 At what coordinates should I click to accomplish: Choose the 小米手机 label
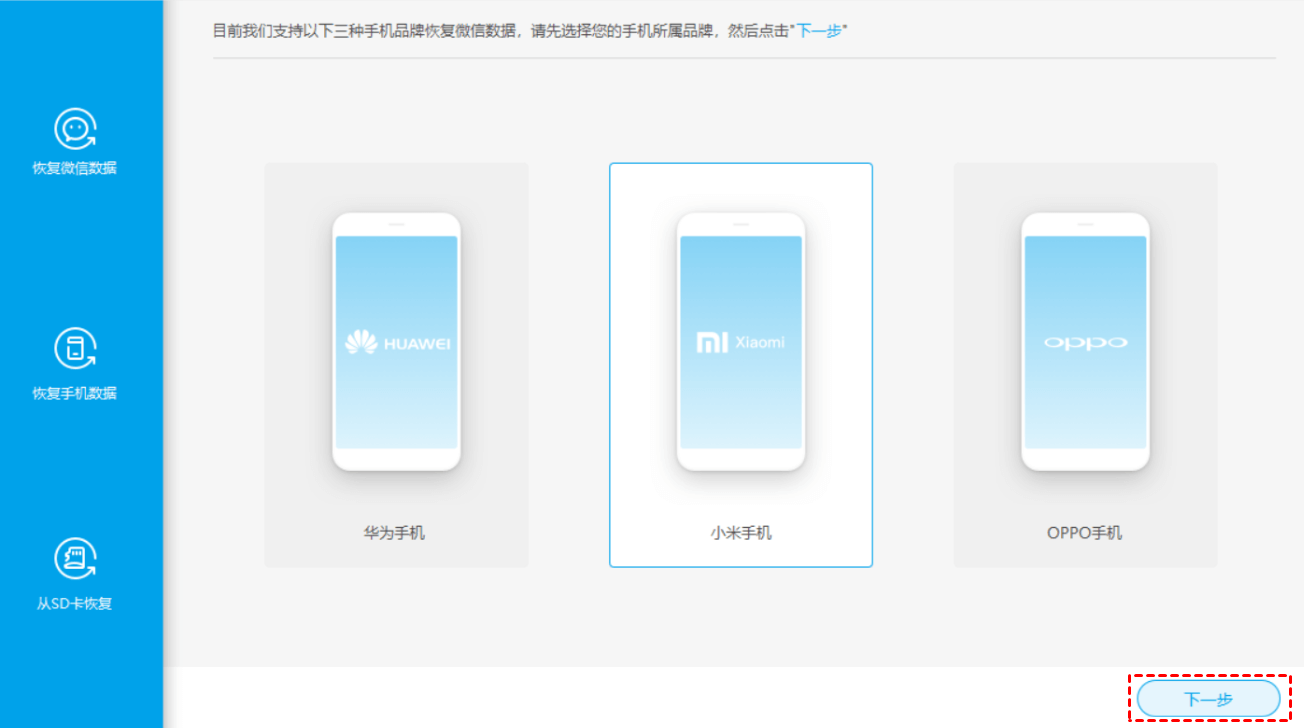741,533
